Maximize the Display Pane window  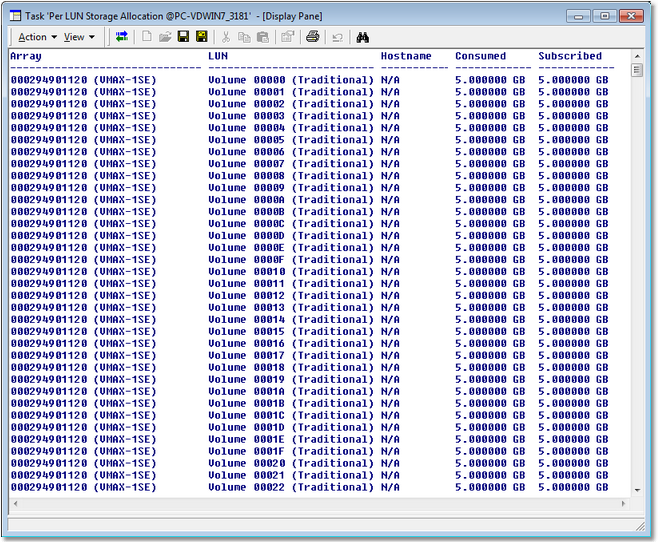[604, 16]
